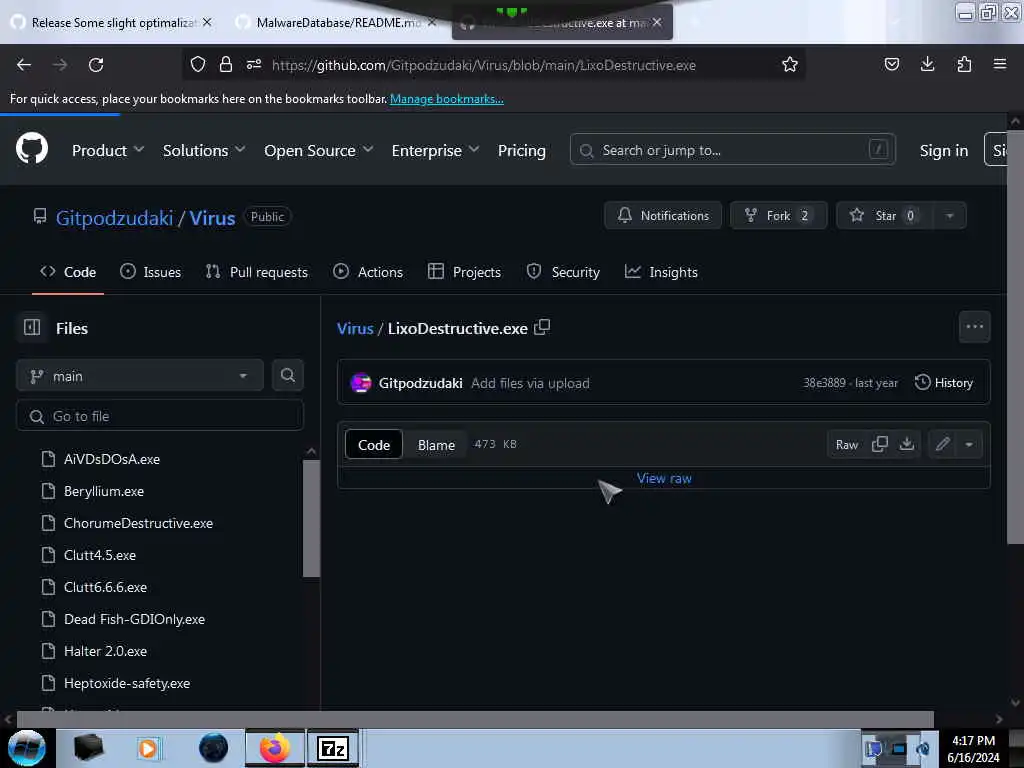Image resolution: width=1024 pixels, height=768 pixels.
Task: Click the View raw link
Action: (664, 478)
